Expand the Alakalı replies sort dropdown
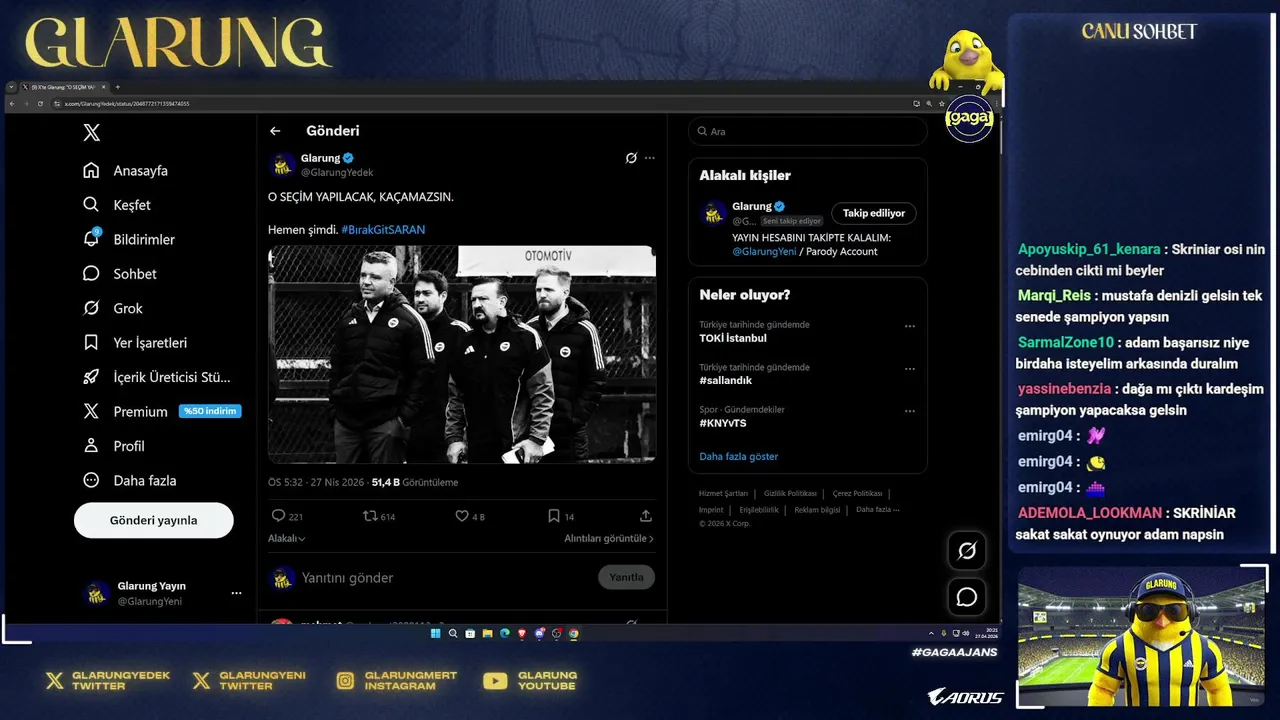The height and width of the screenshot is (720, 1280). [x=287, y=538]
